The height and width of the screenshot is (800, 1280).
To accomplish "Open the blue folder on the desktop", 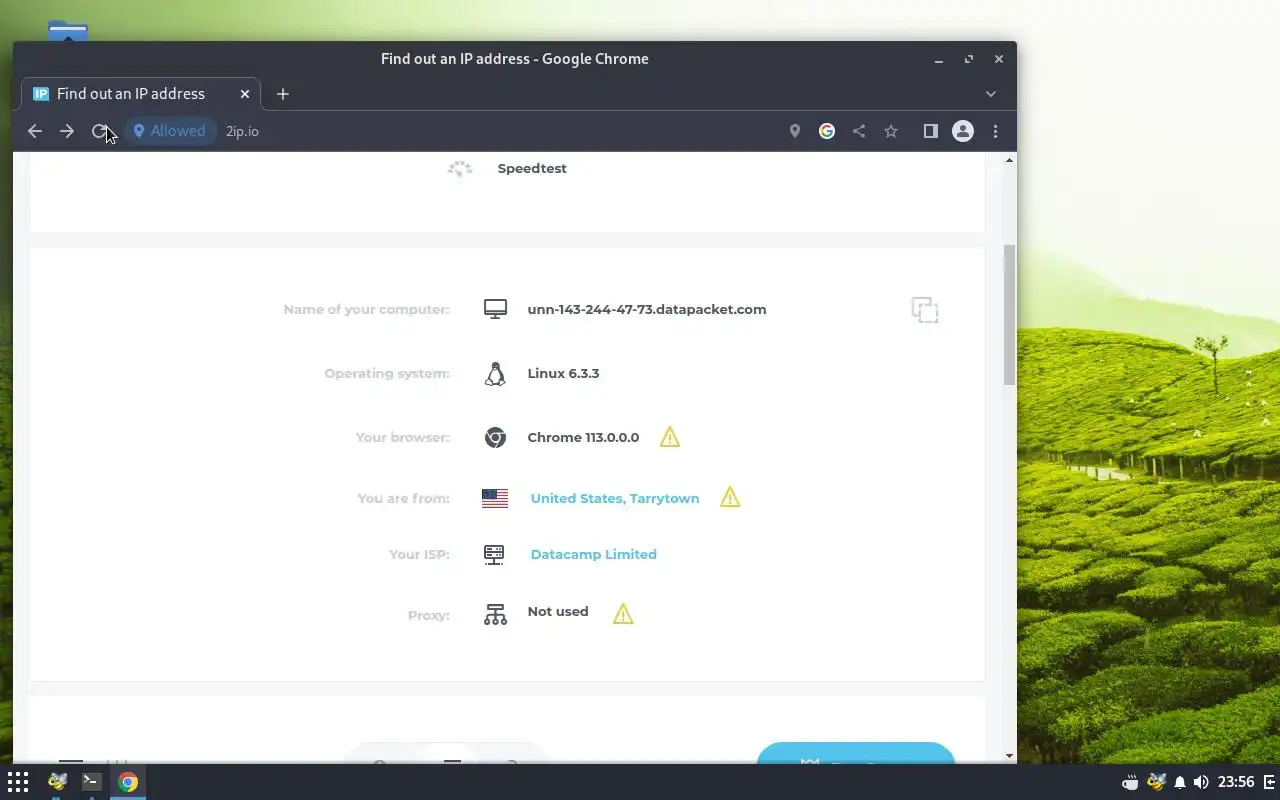I will (x=67, y=30).
